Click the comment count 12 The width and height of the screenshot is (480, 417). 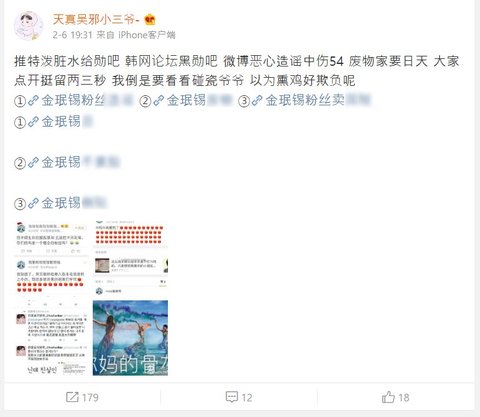[x=247, y=397]
